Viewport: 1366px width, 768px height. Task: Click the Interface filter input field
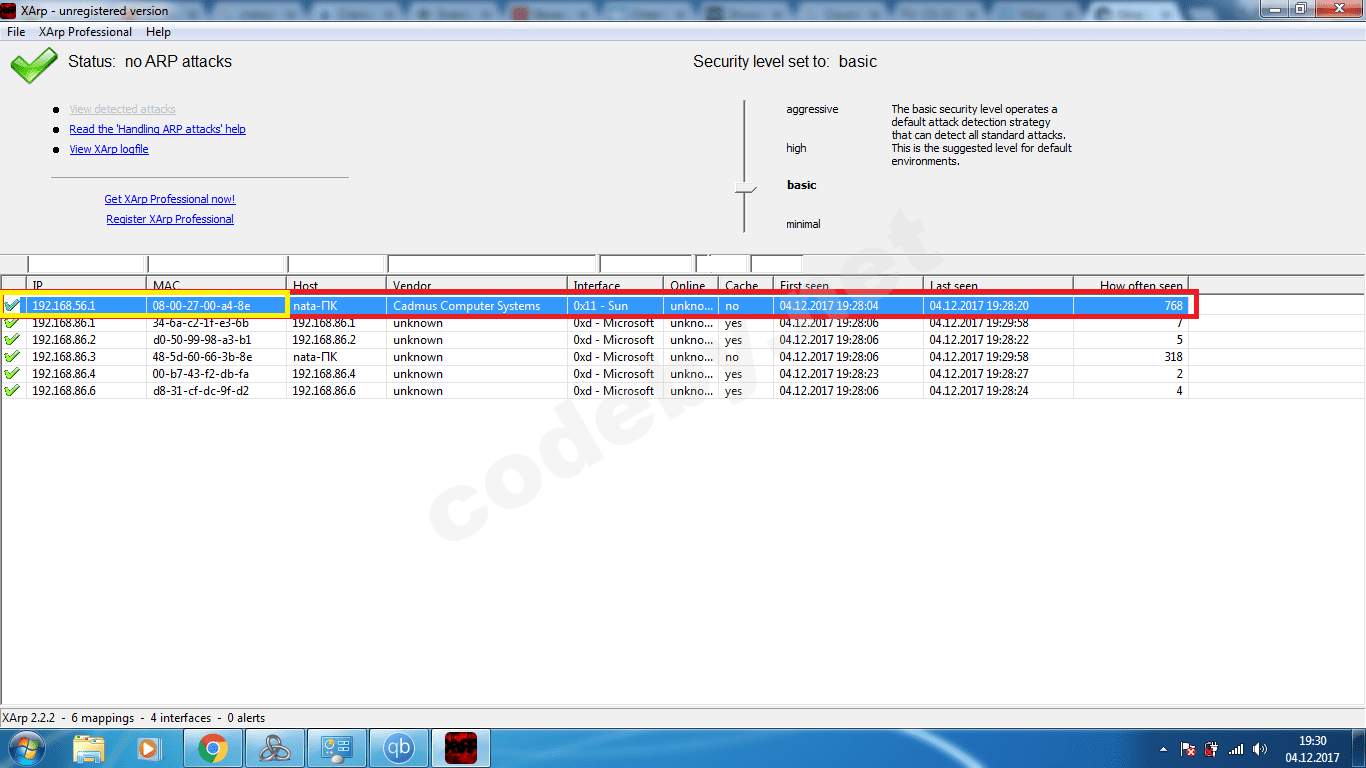pyautogui.click(x=646, y=264)
